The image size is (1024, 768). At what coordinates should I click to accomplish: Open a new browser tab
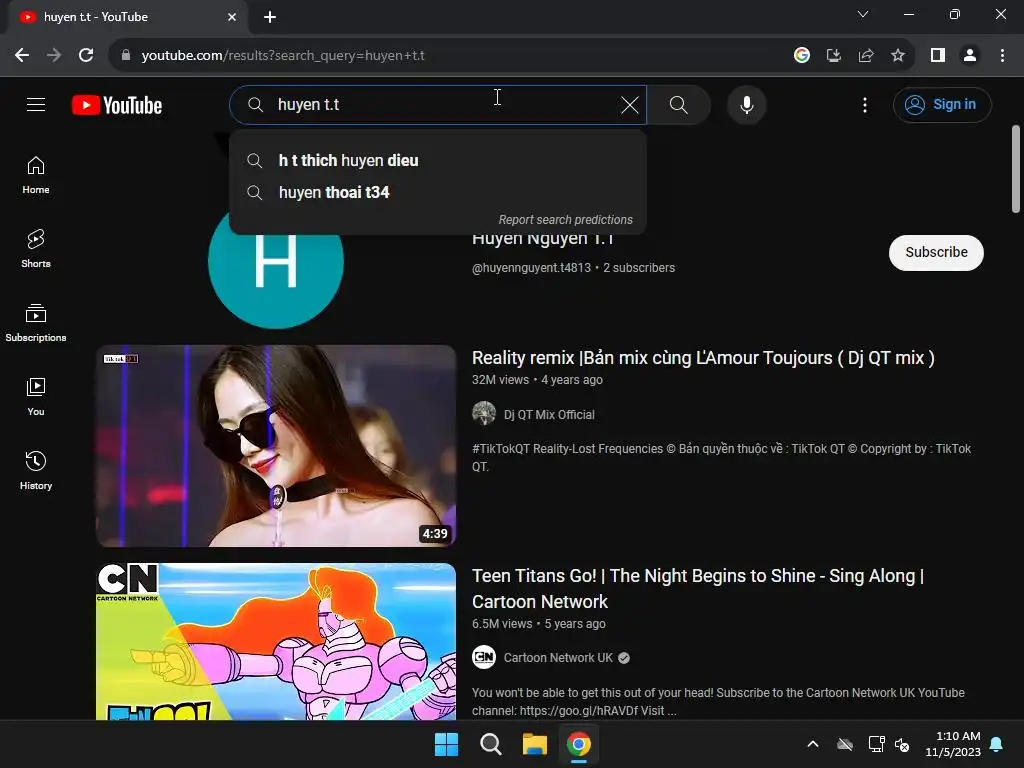pos(270,17)
